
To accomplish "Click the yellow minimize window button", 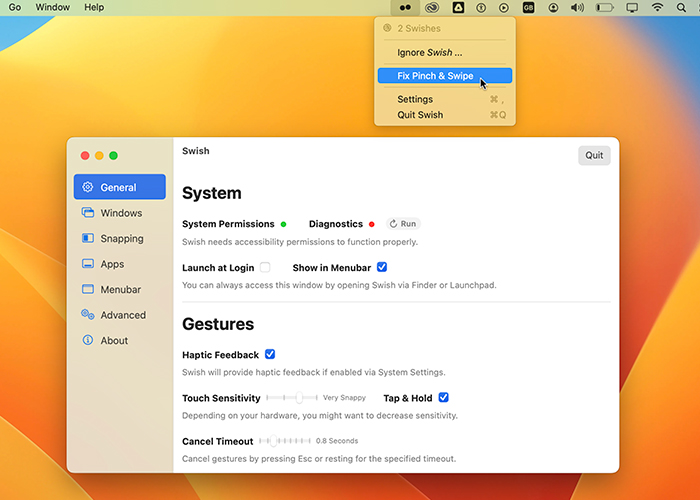I will coord(99,155).
